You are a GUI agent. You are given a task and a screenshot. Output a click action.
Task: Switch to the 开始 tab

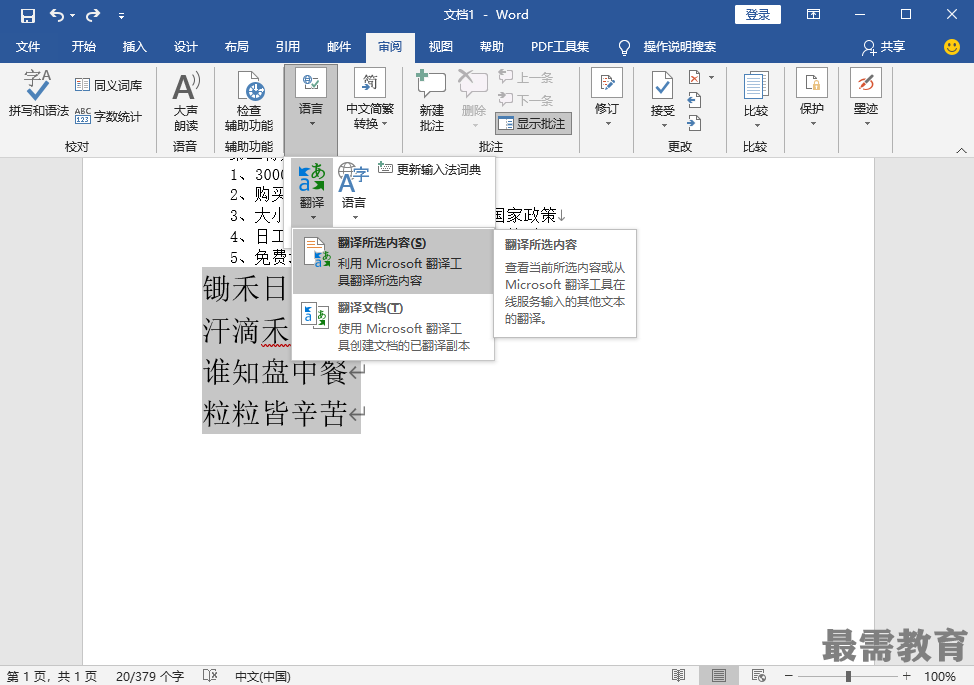point(84,47)
